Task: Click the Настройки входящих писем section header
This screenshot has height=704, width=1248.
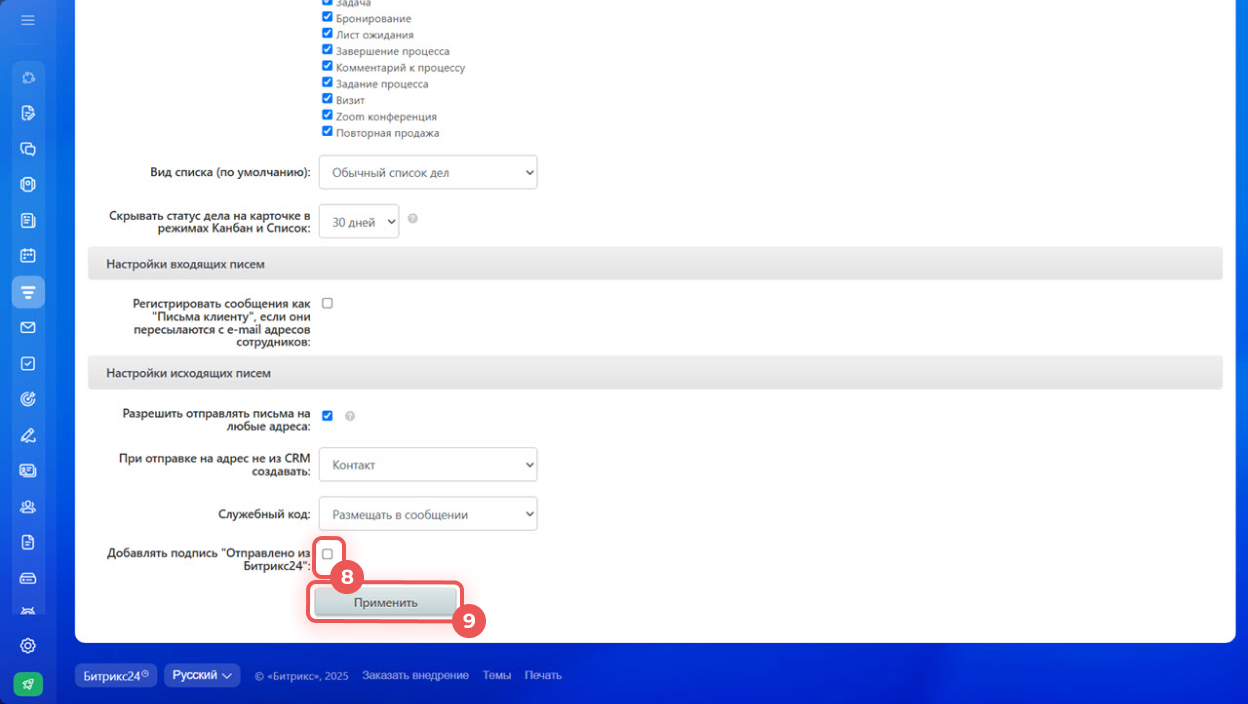Action: pos(655,264)
